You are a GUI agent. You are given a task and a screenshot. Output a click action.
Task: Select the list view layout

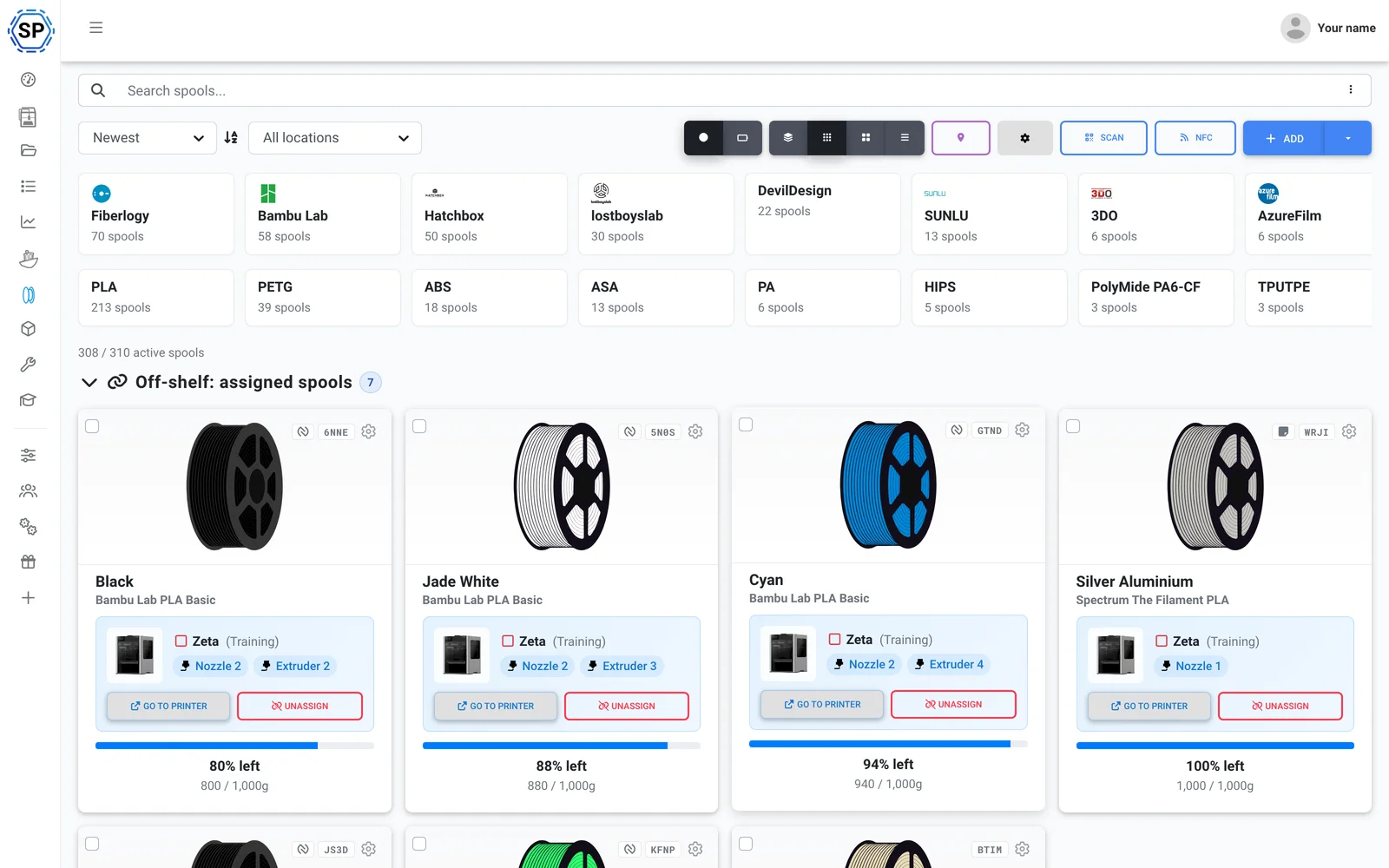pyautogui.click(x=905, y=138)
